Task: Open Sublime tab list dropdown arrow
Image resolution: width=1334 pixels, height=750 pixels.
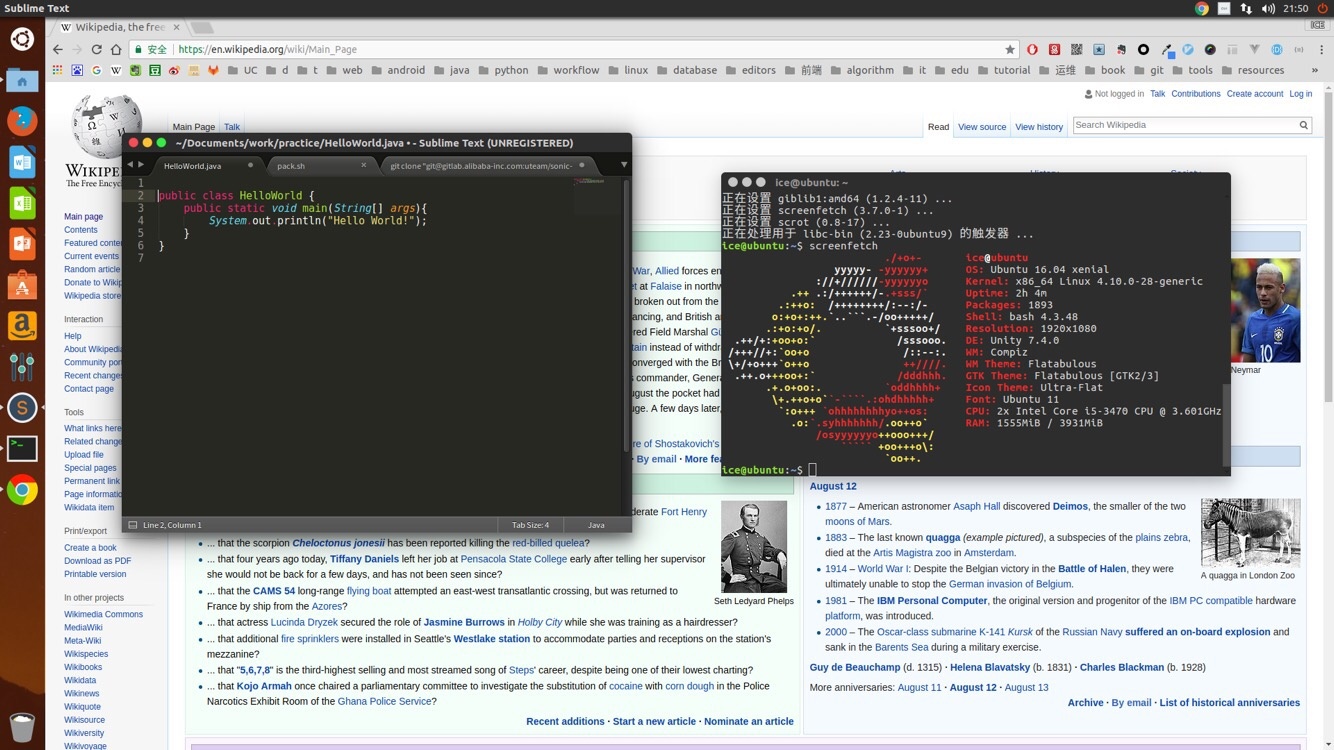Action: click(623, 165)
